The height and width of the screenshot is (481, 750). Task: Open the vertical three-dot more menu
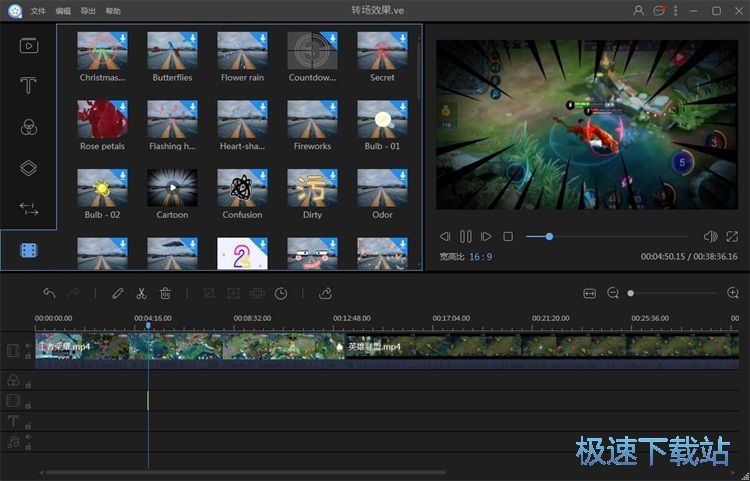pos(675,10)
